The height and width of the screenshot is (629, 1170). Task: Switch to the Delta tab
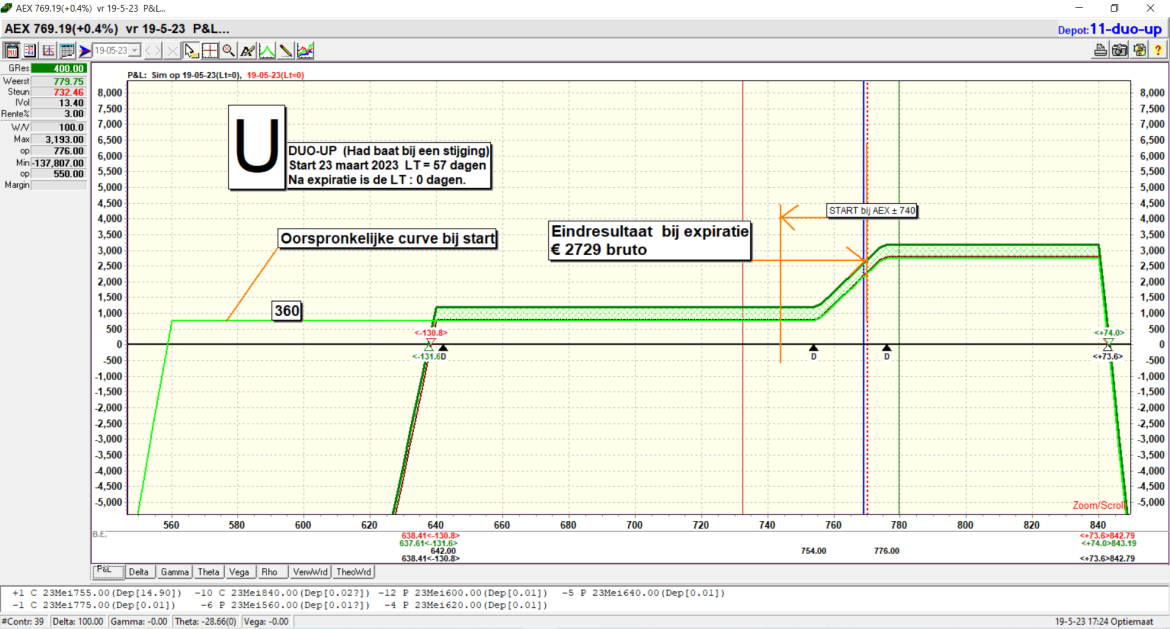[139, 572]
